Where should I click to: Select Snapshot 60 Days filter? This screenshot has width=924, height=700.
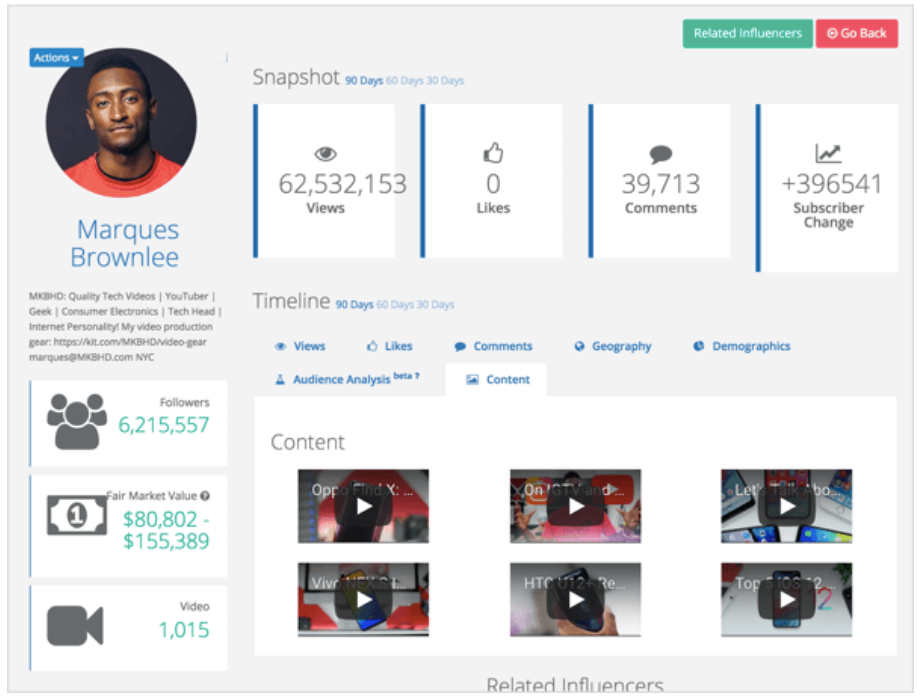tap(404, 81)
